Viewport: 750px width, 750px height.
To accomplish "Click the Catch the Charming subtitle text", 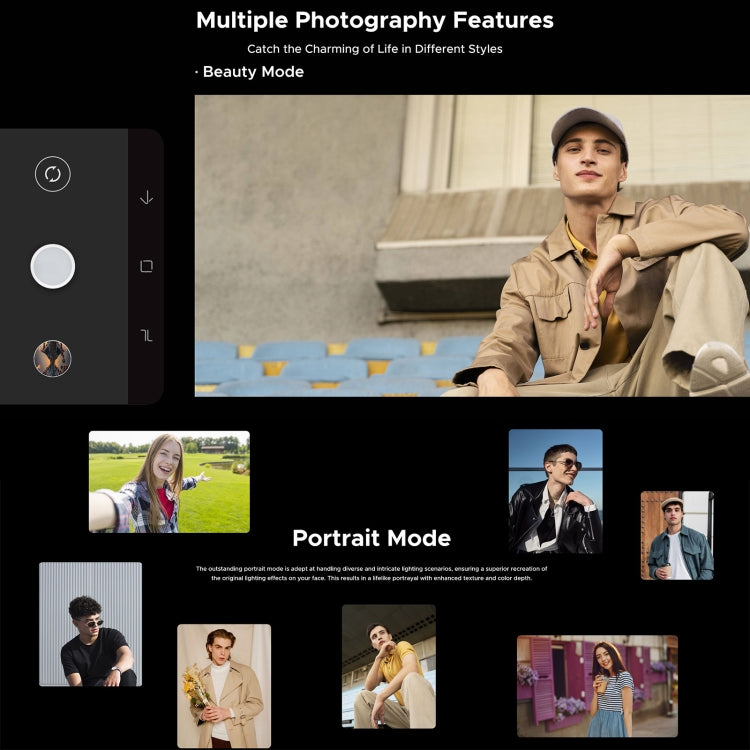I will pos(374,49).
